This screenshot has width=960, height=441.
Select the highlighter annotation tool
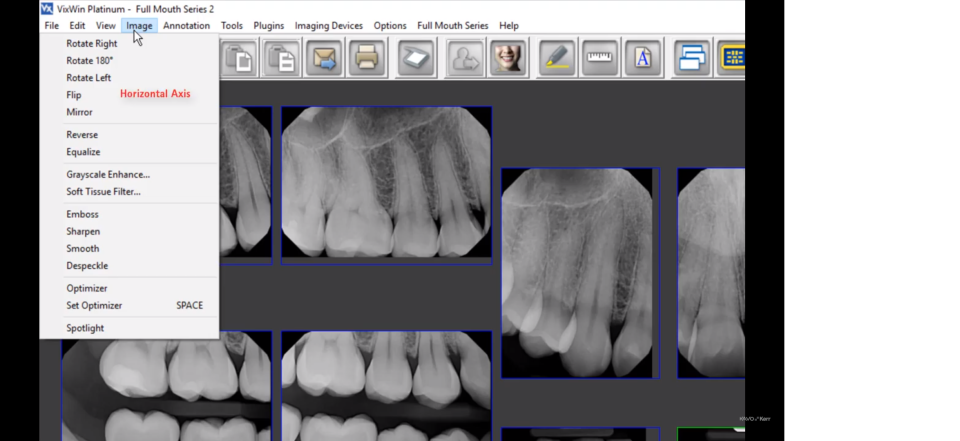coord(557,59)
